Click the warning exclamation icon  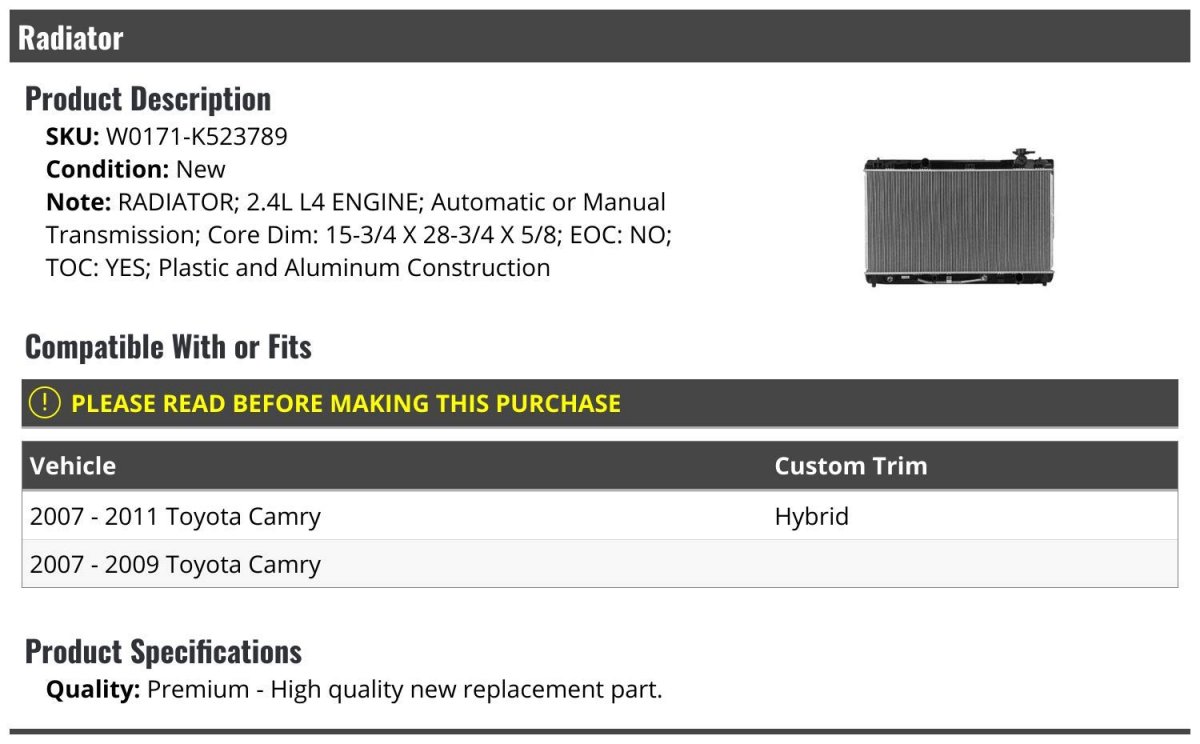pyautogui.click(x=45, y=403)
